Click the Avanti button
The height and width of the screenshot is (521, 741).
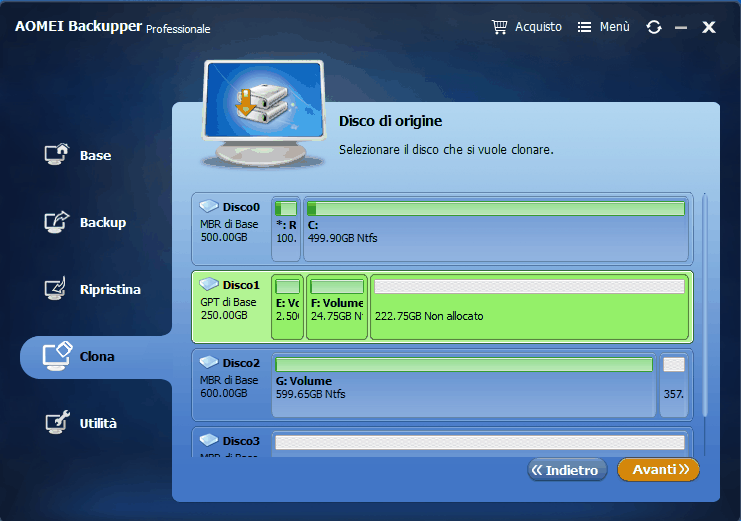coord(658,469)
